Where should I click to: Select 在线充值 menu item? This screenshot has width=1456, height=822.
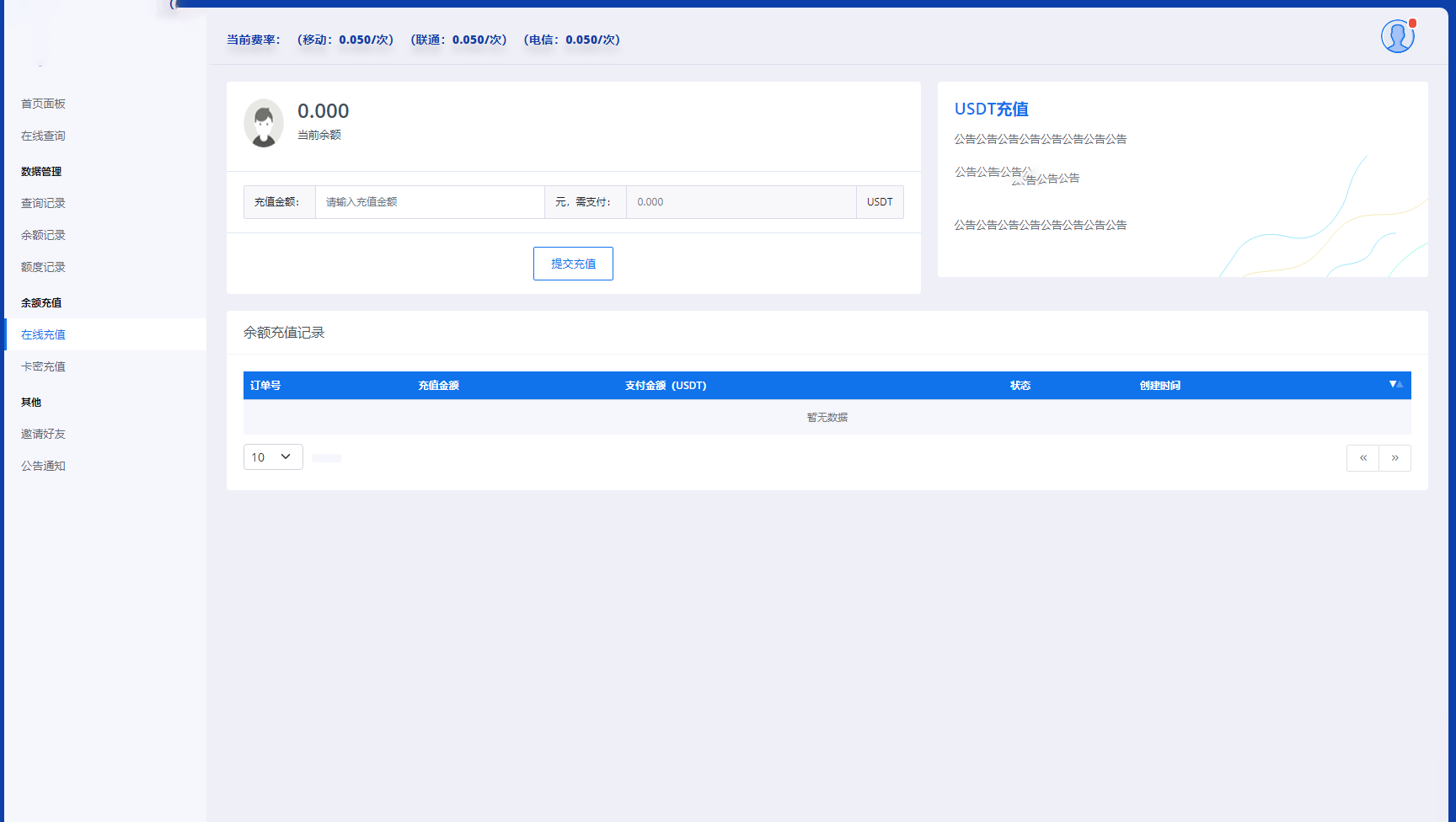tap(43, 334)
